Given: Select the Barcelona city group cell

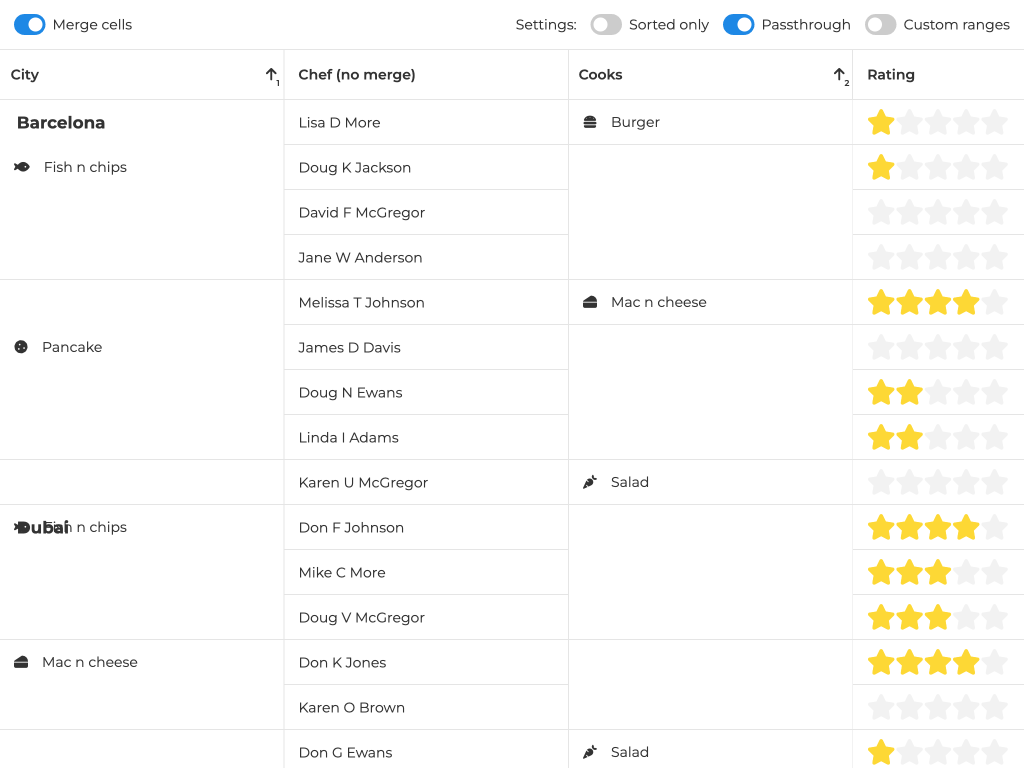Looking at the screenshot, I should tap(61, 123).
